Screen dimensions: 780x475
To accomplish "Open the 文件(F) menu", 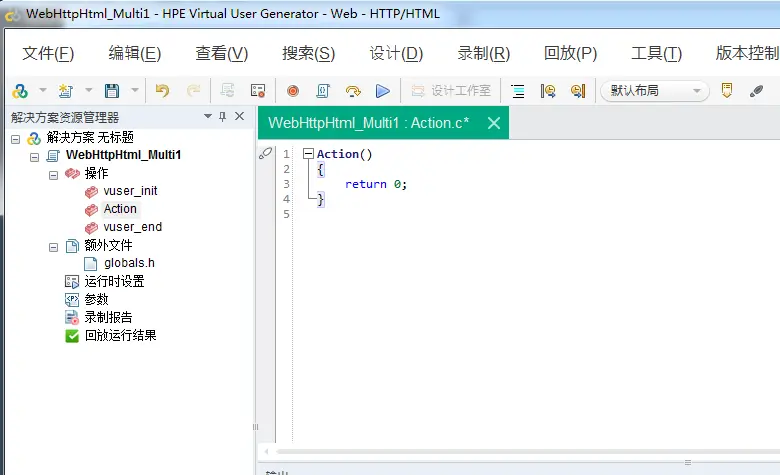I will pos(48,53).
